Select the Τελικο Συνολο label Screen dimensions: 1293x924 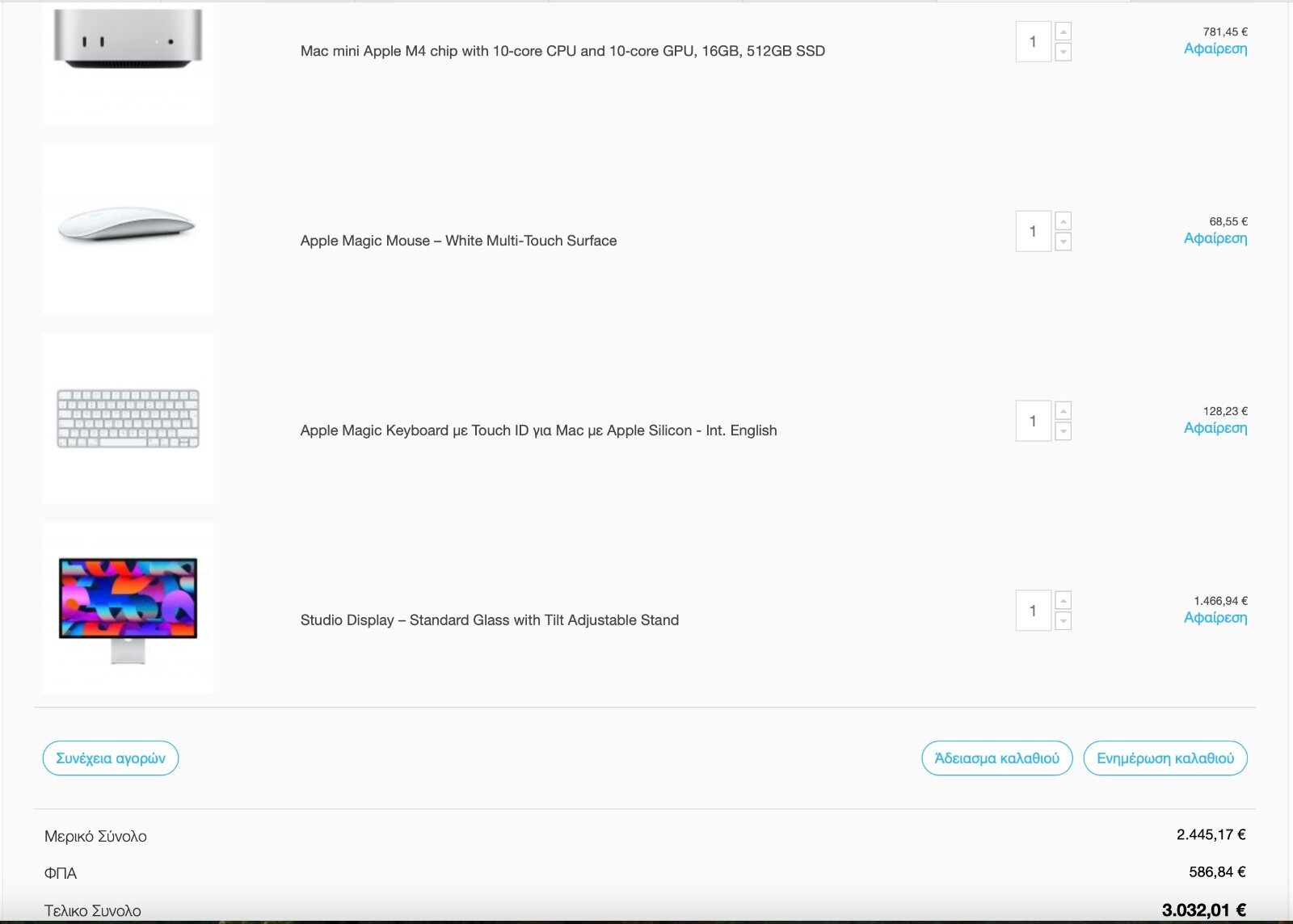coord(92,910)
